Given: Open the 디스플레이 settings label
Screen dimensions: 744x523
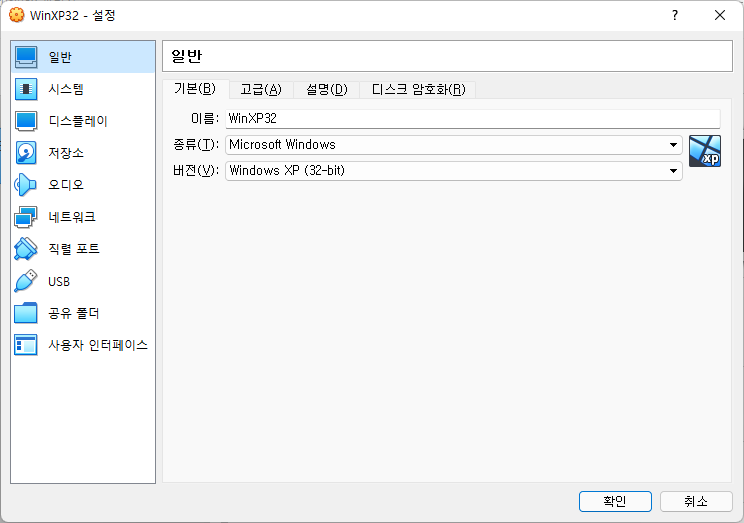Looking at the screenshot, I should tap(78, 121).
